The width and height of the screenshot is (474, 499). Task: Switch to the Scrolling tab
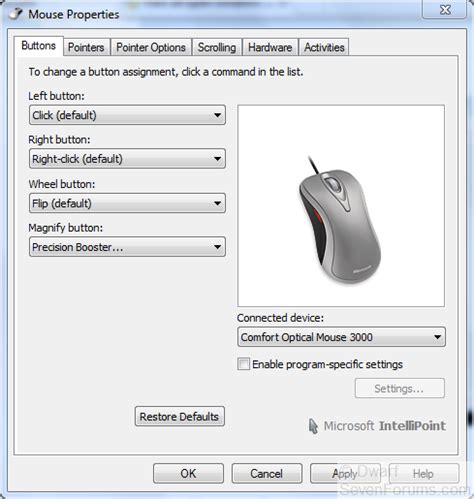coord(217,47)
